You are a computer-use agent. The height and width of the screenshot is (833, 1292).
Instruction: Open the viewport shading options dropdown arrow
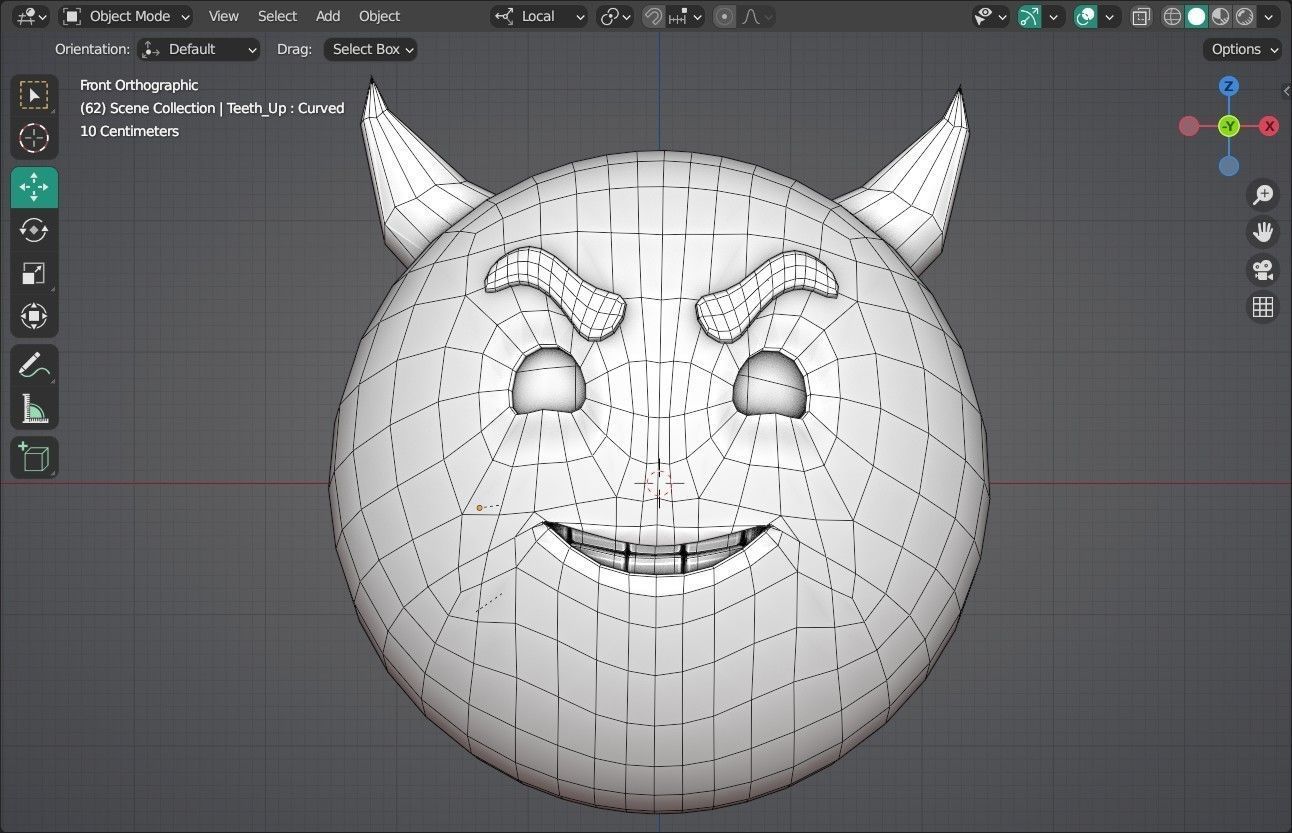pyautogui.click(x=1268, y=16)
